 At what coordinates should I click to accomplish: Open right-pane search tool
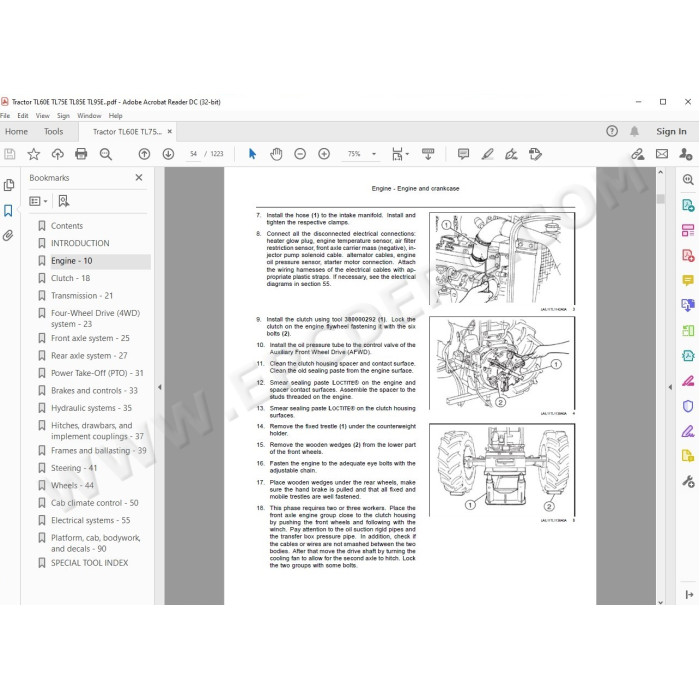click(x=688, y=180)
